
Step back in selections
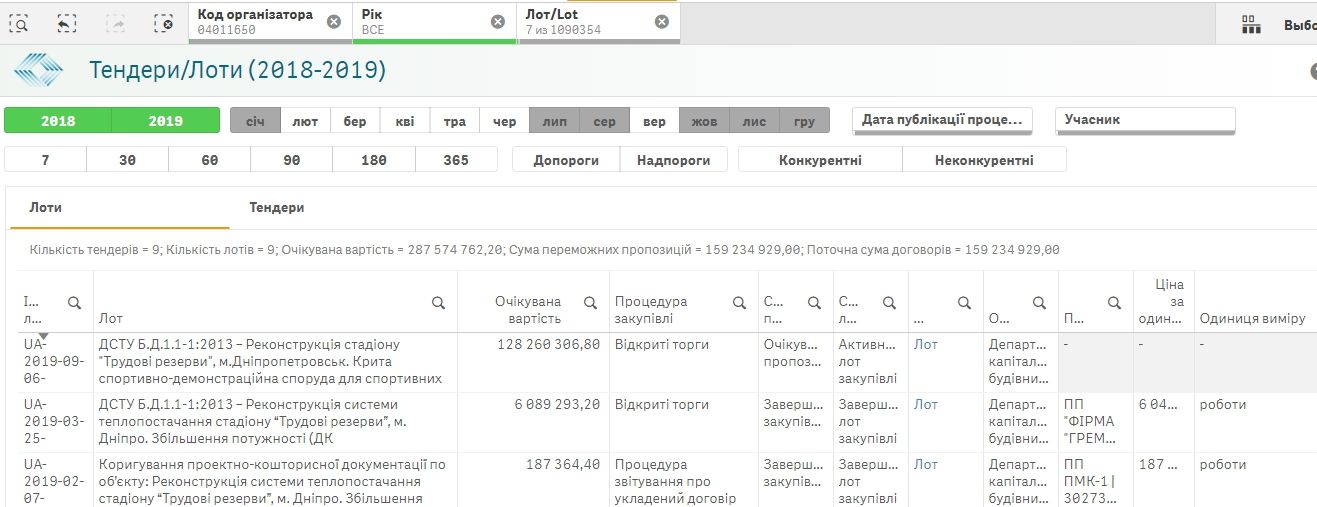pyautogui.click(x=67, y=23)
